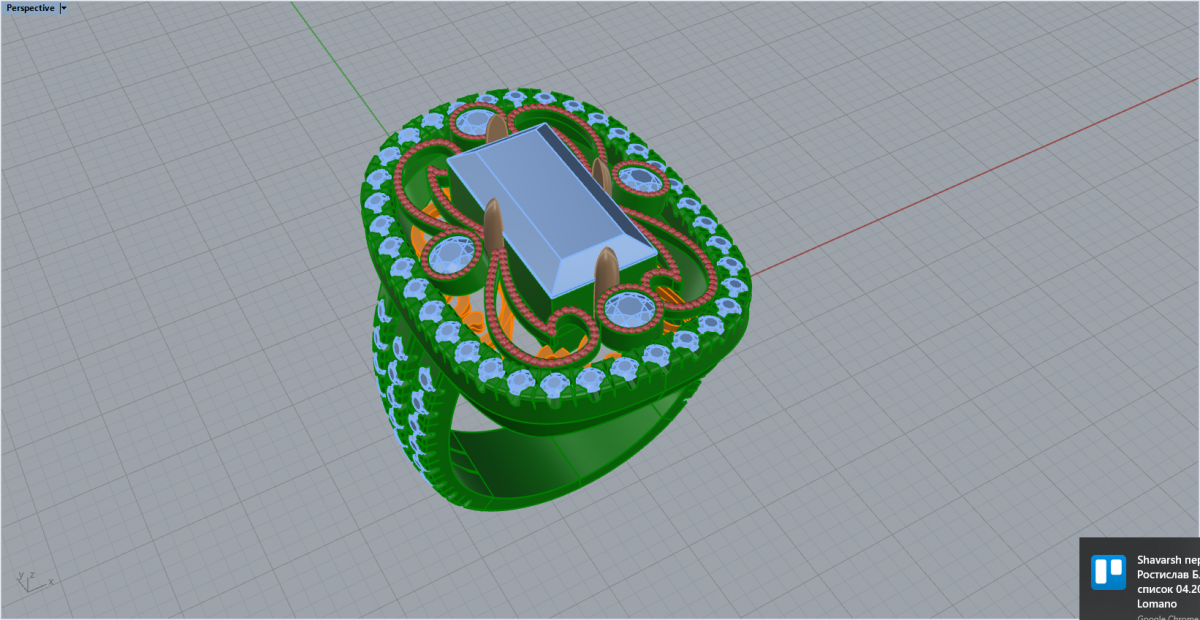1200x620 pixels.
Task: Select the lower-left brown prong
Action: pos(493,223)
